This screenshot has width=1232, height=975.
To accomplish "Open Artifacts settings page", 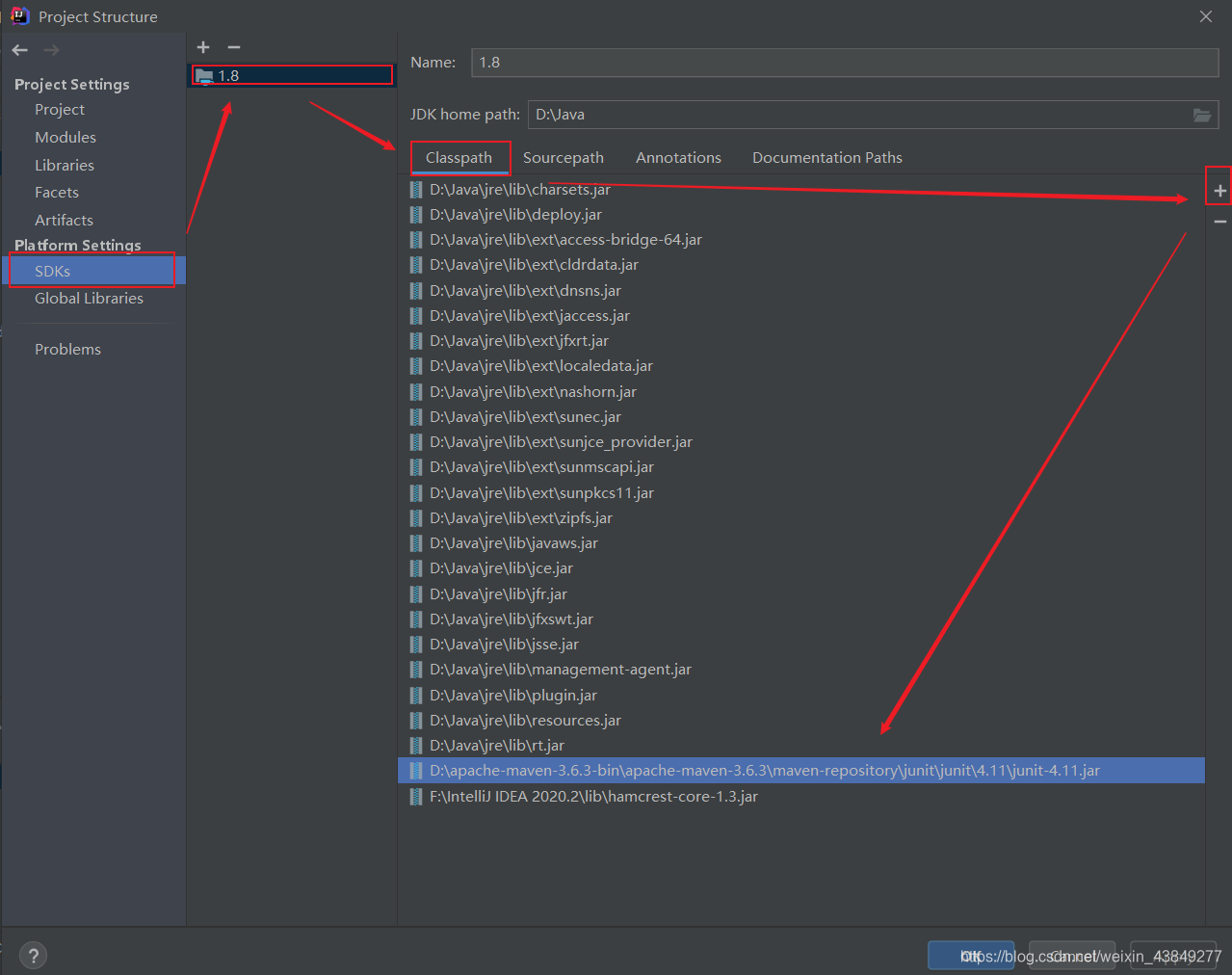I will (x=64, y=221).
